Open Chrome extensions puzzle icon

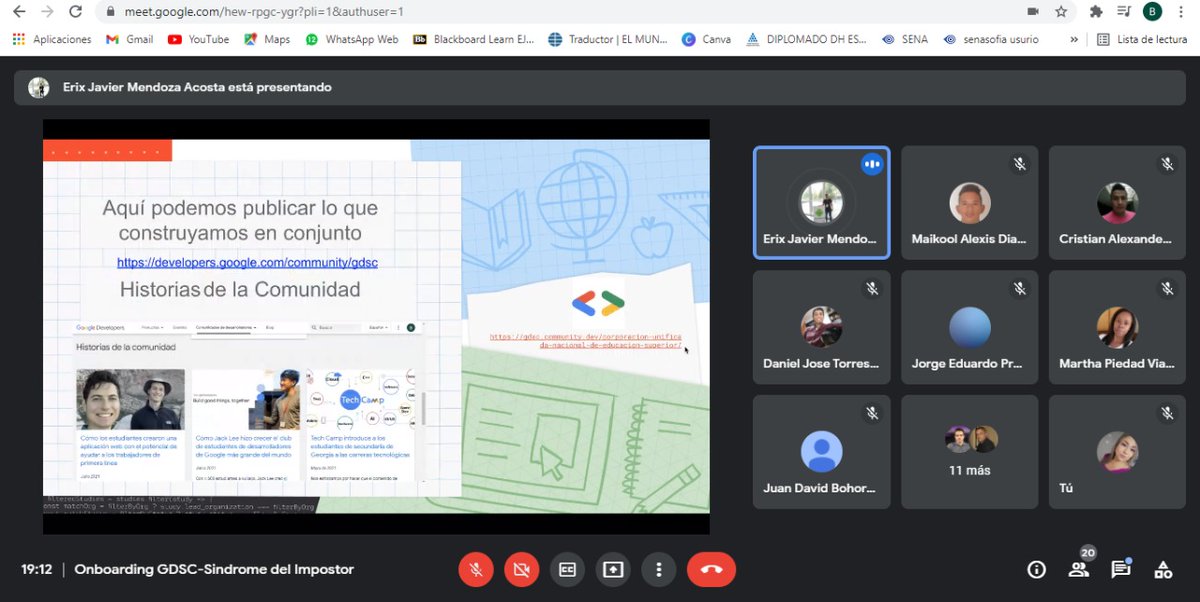click(x=1097, y=12)
